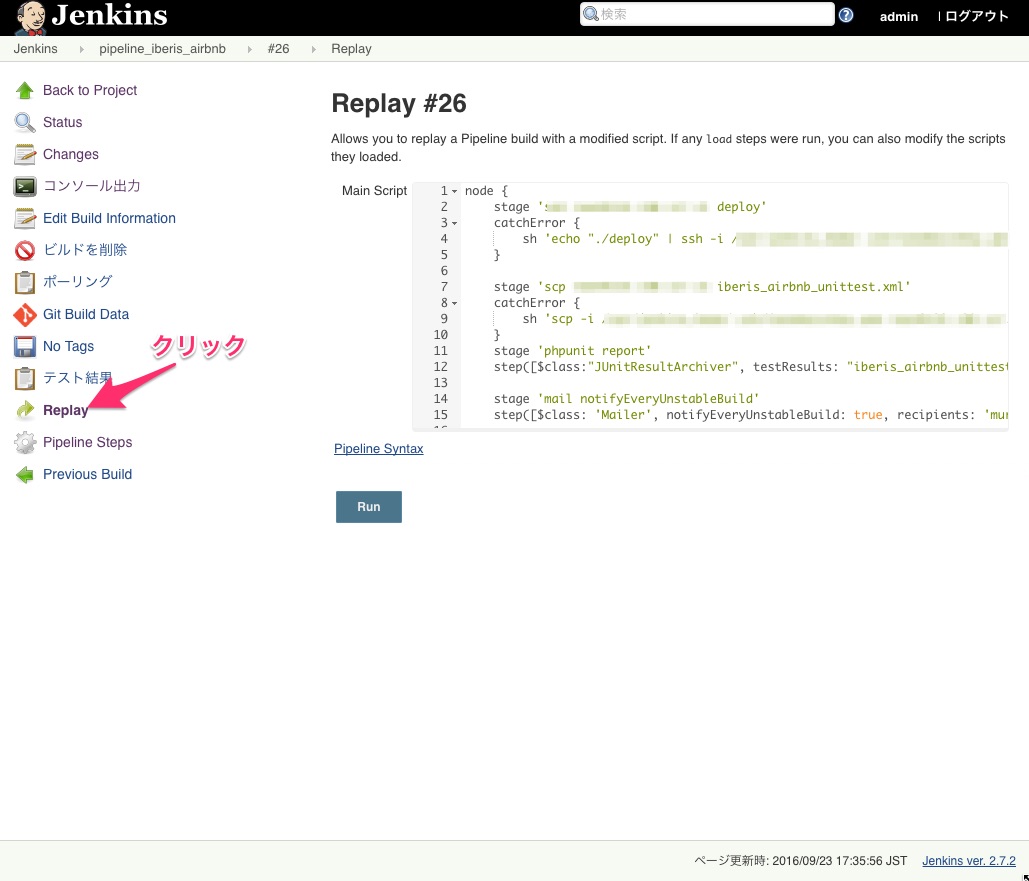Expand dropdown arrow after pipeline_iberis_airbnb breadcrumb
The height and width of the screenshot is (881, 1029).
(x=249, y=49)
